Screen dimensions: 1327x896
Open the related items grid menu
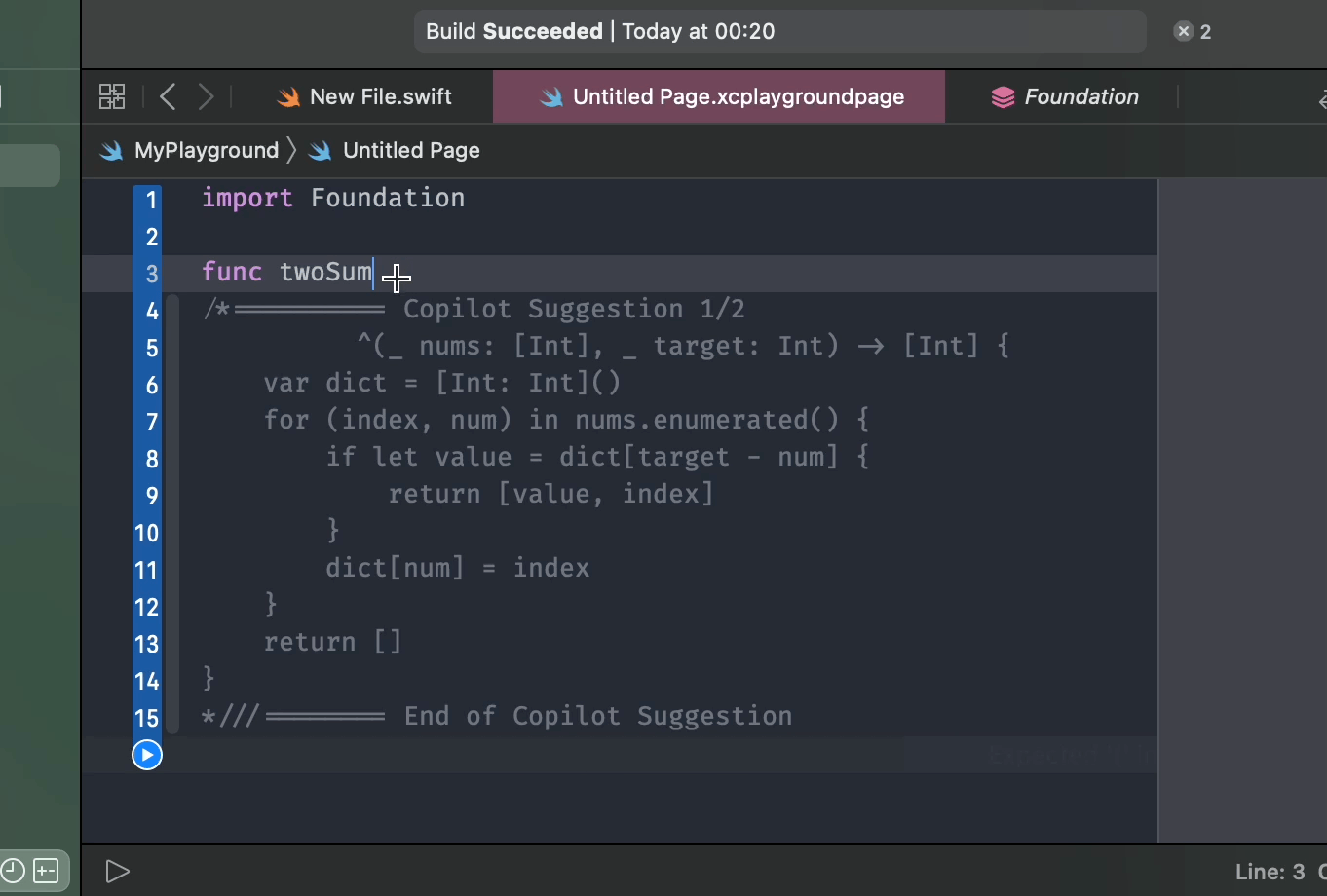[112, 96]
